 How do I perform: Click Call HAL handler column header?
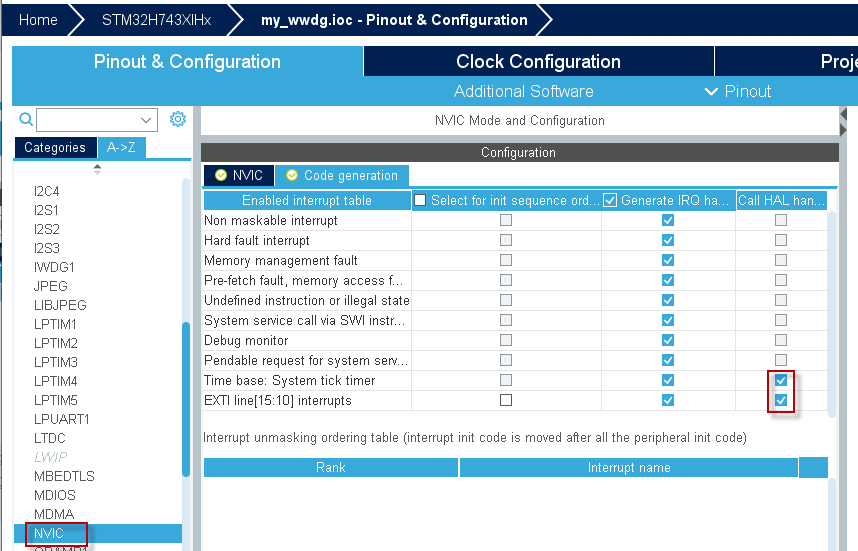781,200
